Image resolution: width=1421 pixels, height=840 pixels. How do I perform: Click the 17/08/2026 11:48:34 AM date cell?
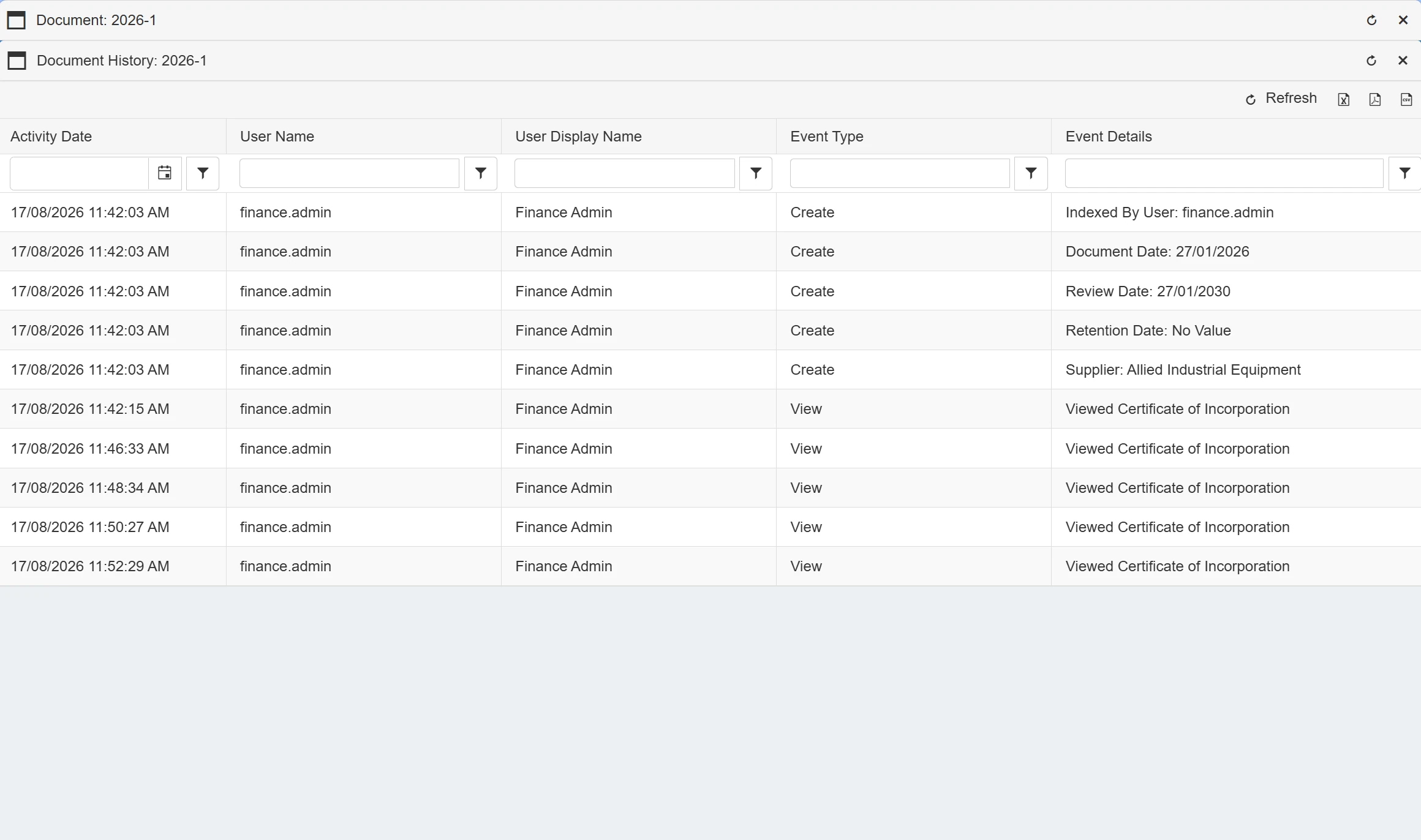[113, 488]
